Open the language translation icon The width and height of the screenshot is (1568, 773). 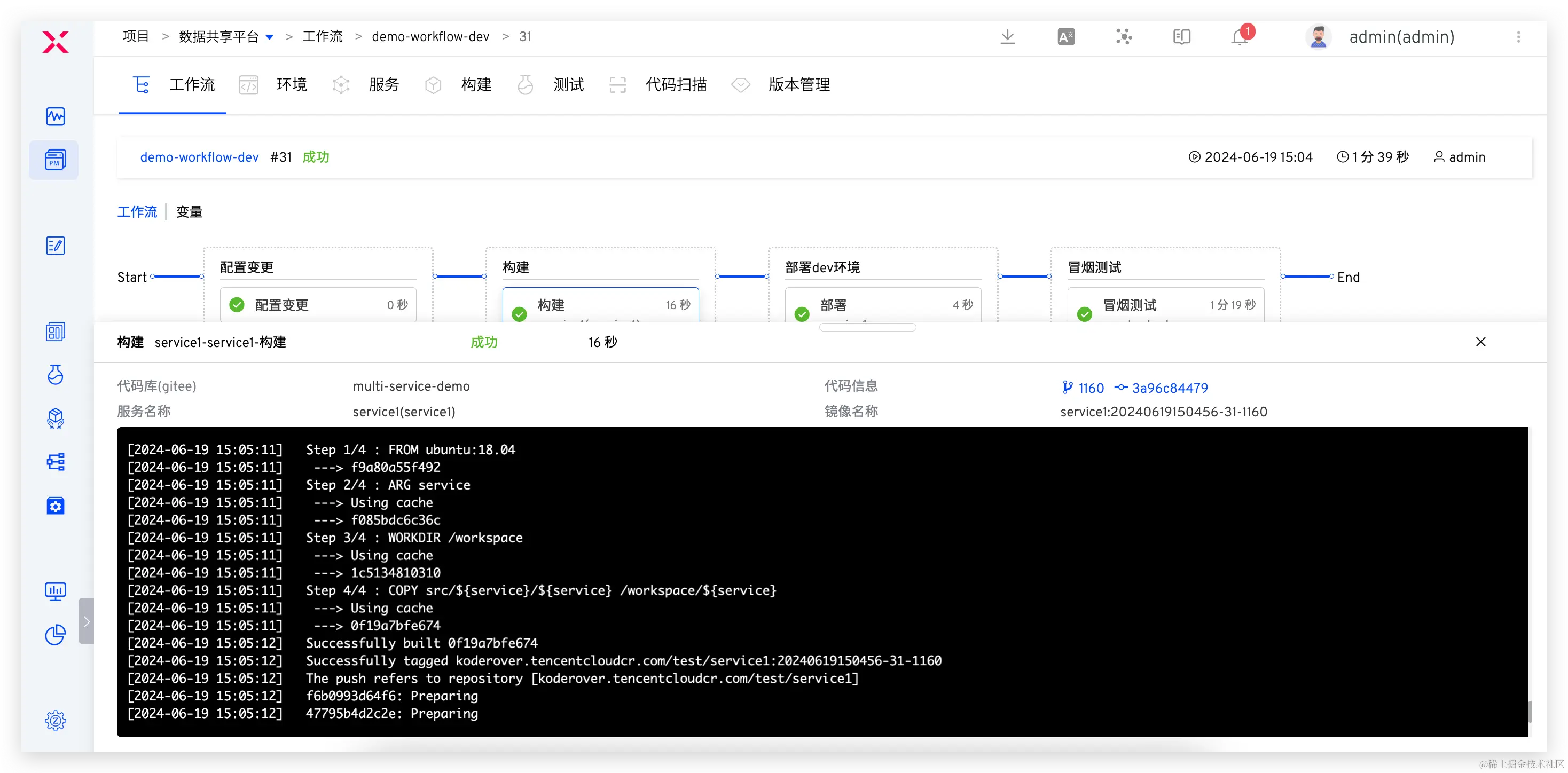(1065, 37)
